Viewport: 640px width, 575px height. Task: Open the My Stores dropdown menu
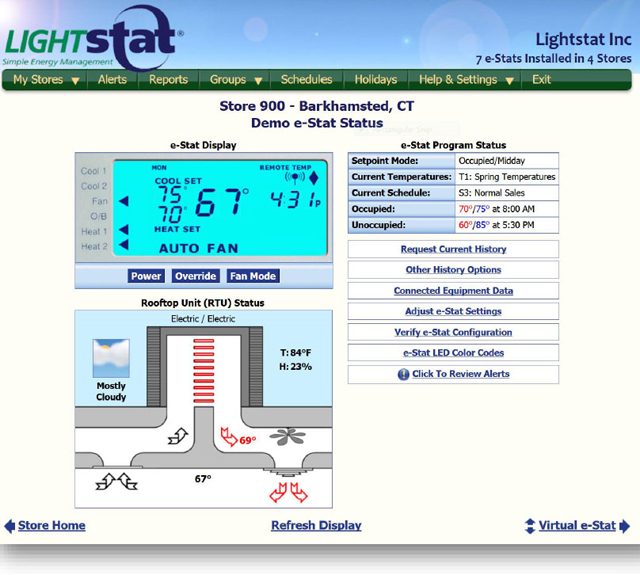(46, 80)
